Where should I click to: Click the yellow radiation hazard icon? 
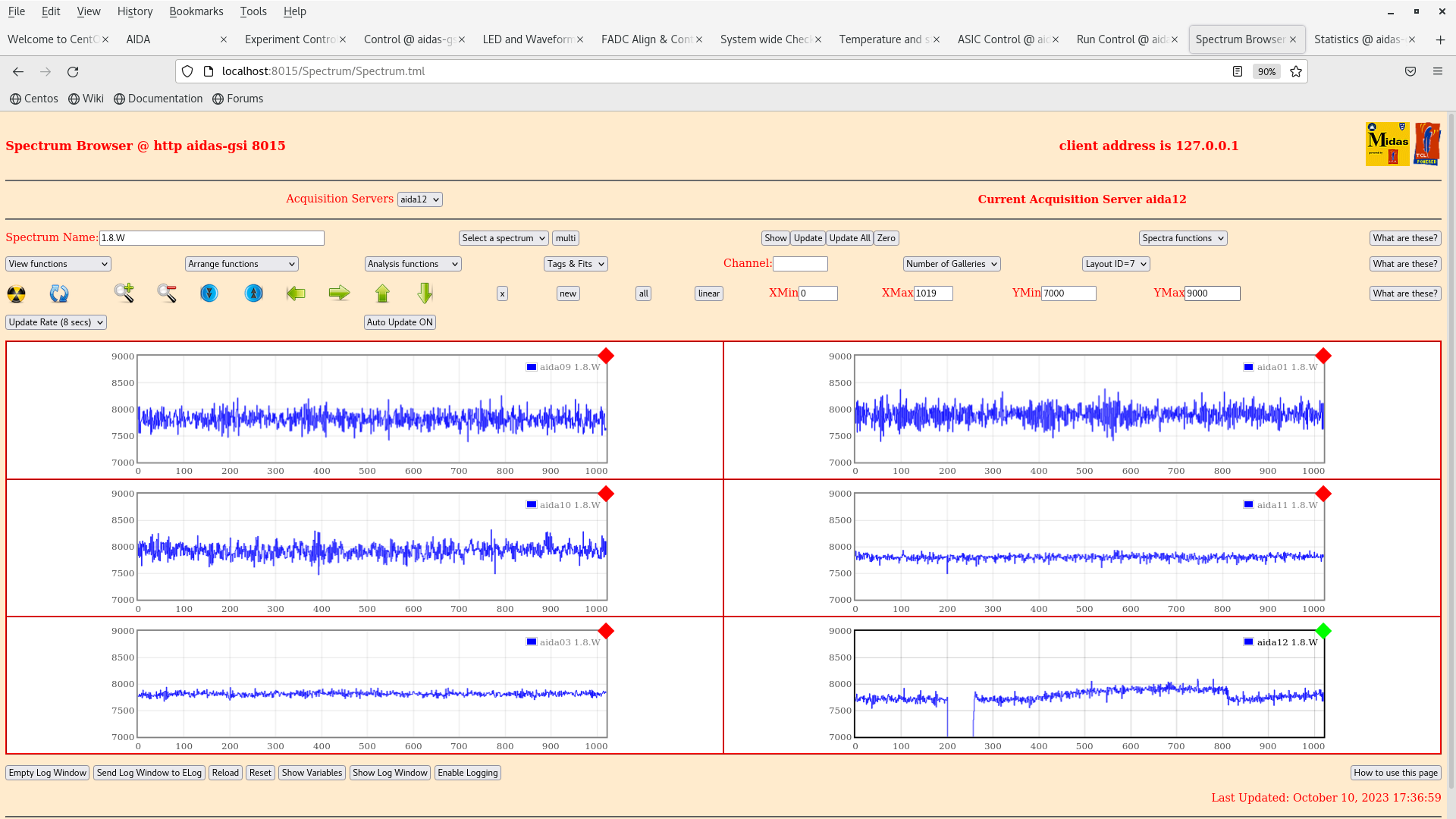16,294
